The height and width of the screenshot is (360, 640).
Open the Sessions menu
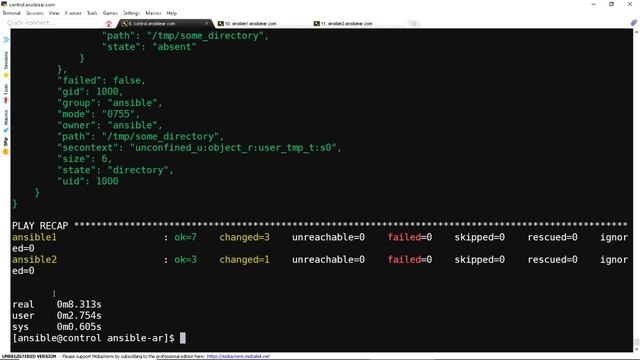coord(35,13)
